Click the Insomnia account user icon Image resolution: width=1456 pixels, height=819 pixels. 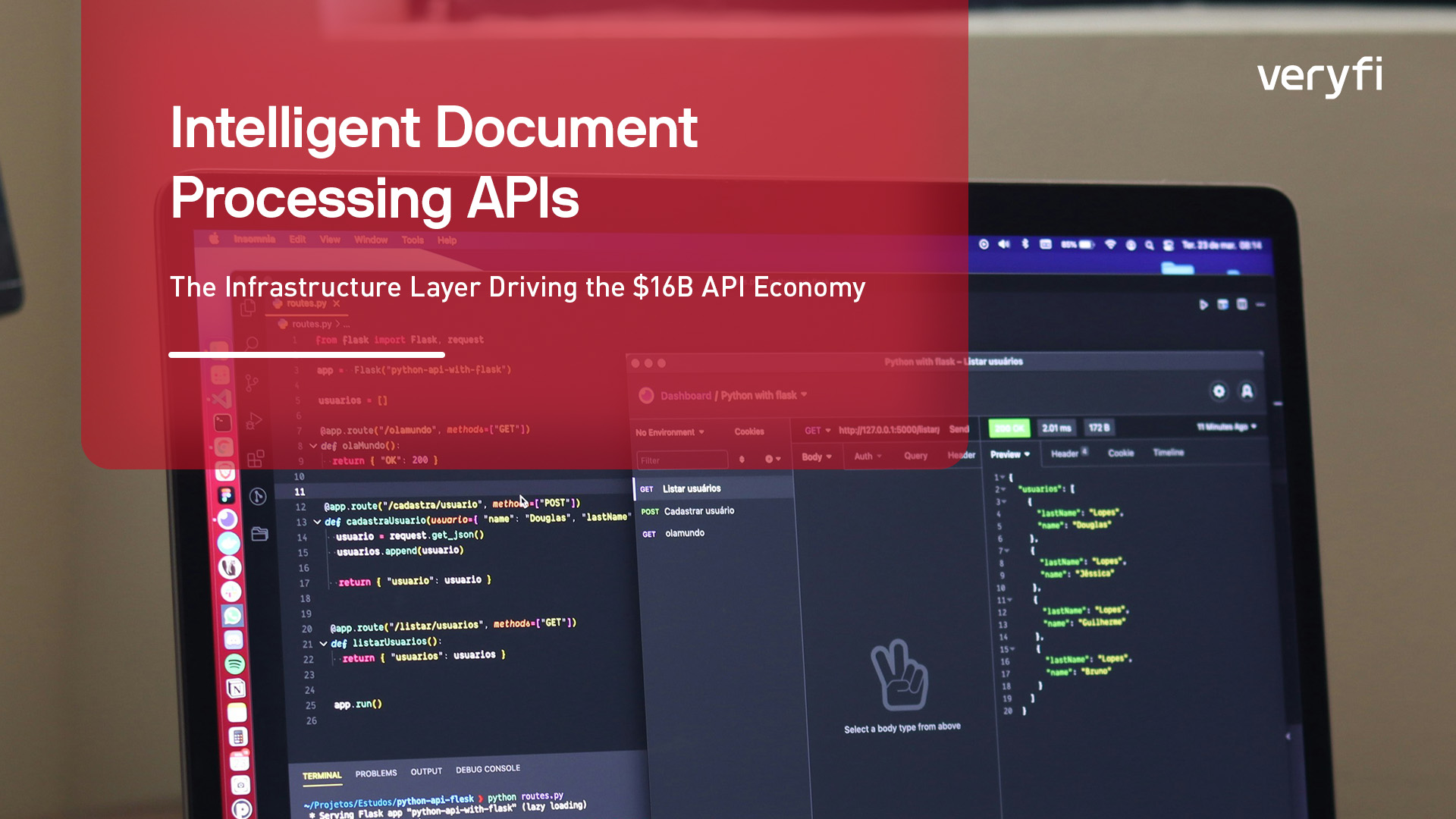1247,391
